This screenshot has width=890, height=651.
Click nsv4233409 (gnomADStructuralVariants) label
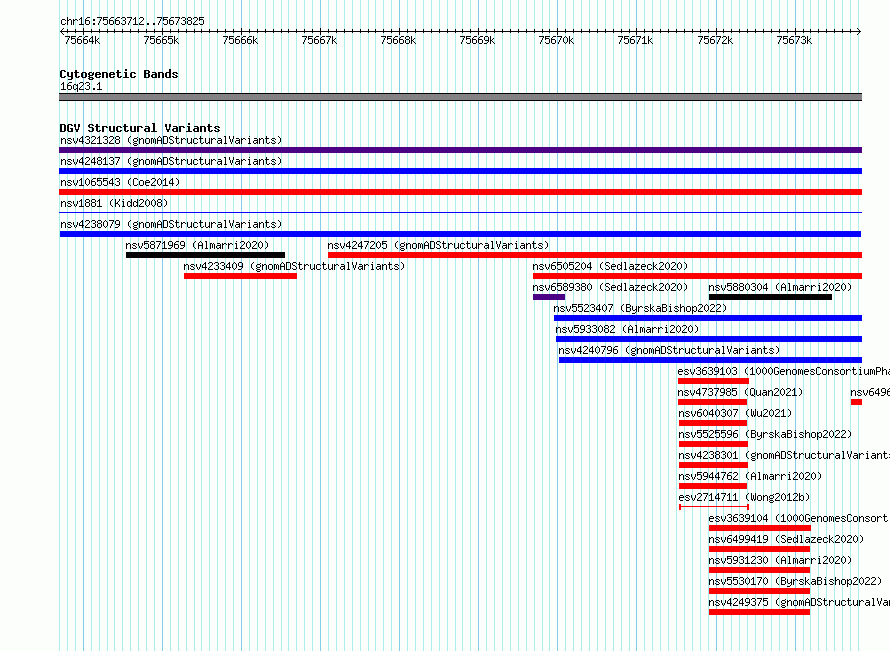click(294, 266)
